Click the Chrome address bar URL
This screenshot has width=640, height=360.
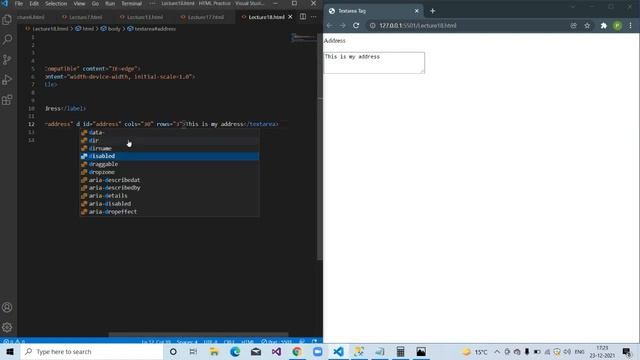pyautogui.click(x=418, y=25)
